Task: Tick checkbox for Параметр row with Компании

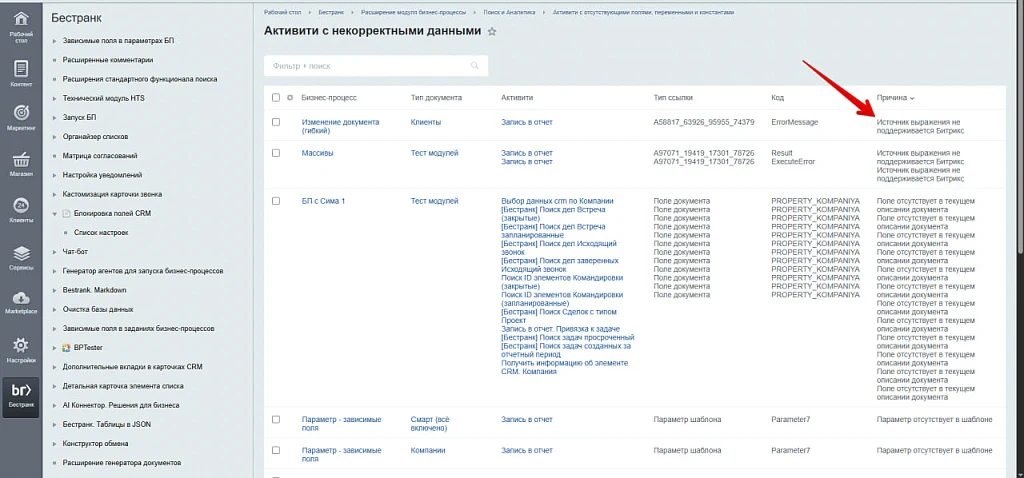Action: coord(276,451)
